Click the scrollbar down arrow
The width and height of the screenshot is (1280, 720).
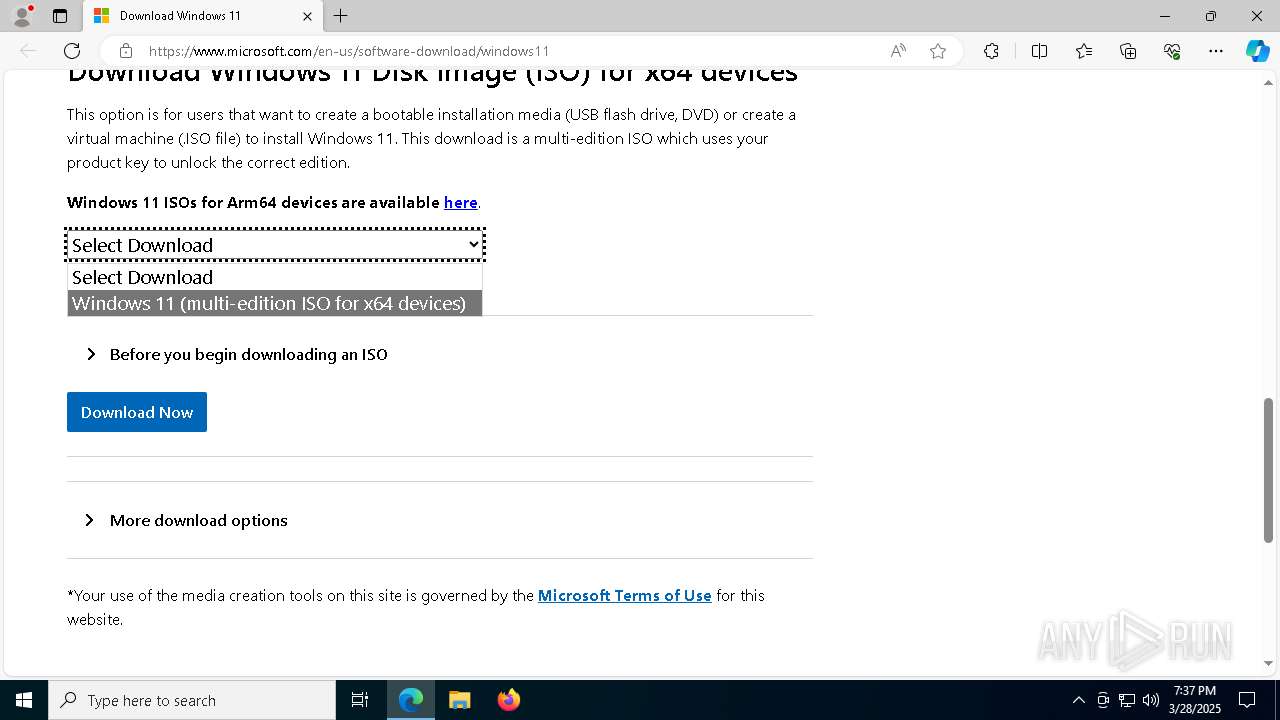click(1268, 663)
